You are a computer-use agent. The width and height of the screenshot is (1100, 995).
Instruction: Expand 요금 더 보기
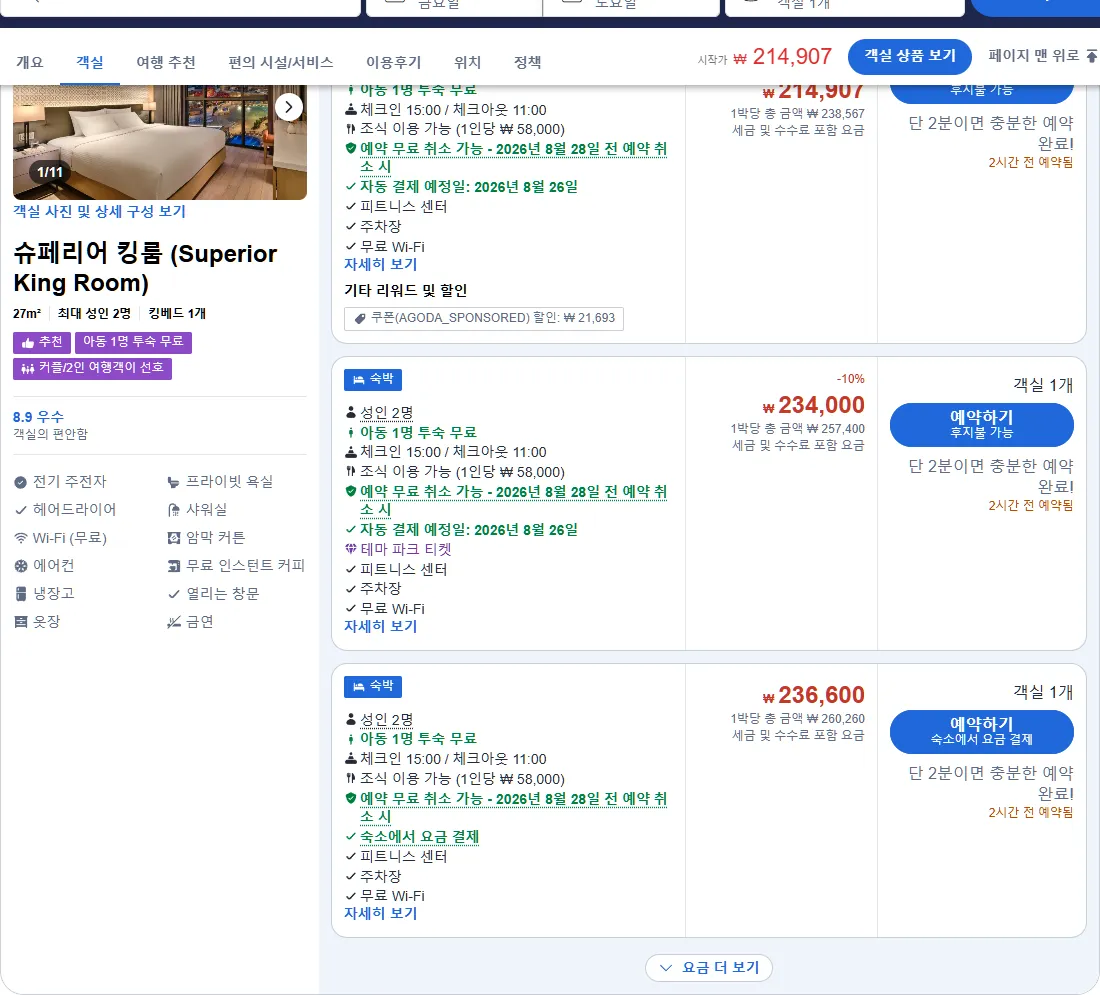coord(709,968)
